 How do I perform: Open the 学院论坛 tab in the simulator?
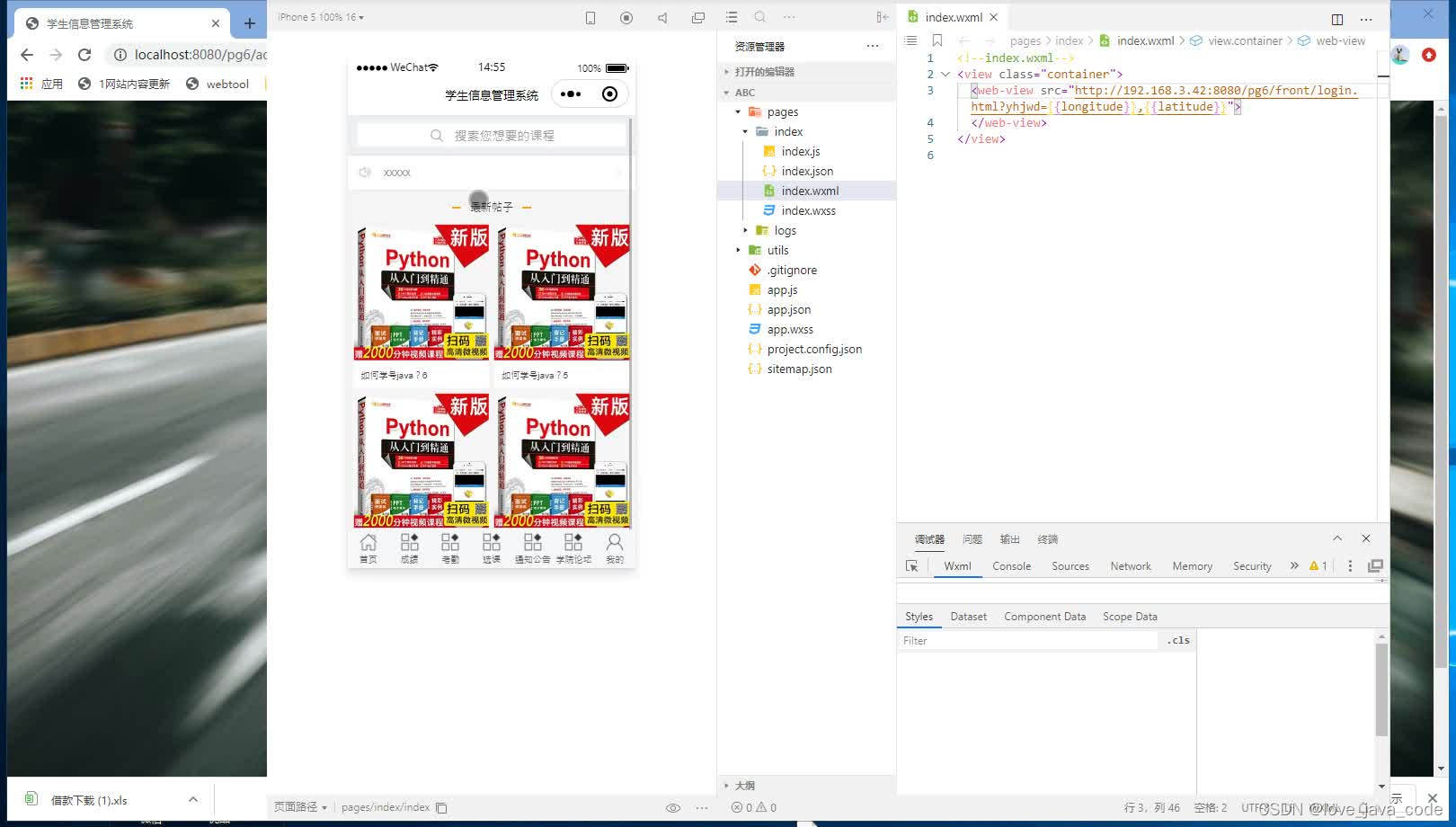click(573, 548)
